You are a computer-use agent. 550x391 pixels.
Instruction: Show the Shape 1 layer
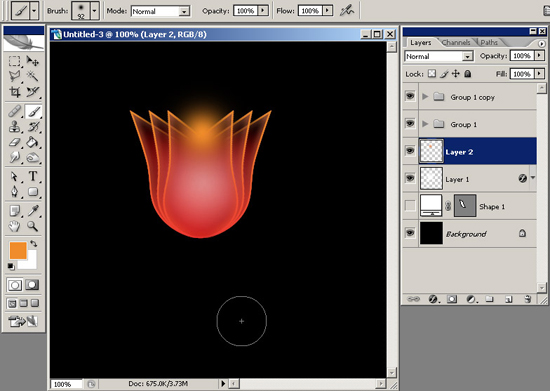[410, 206]
